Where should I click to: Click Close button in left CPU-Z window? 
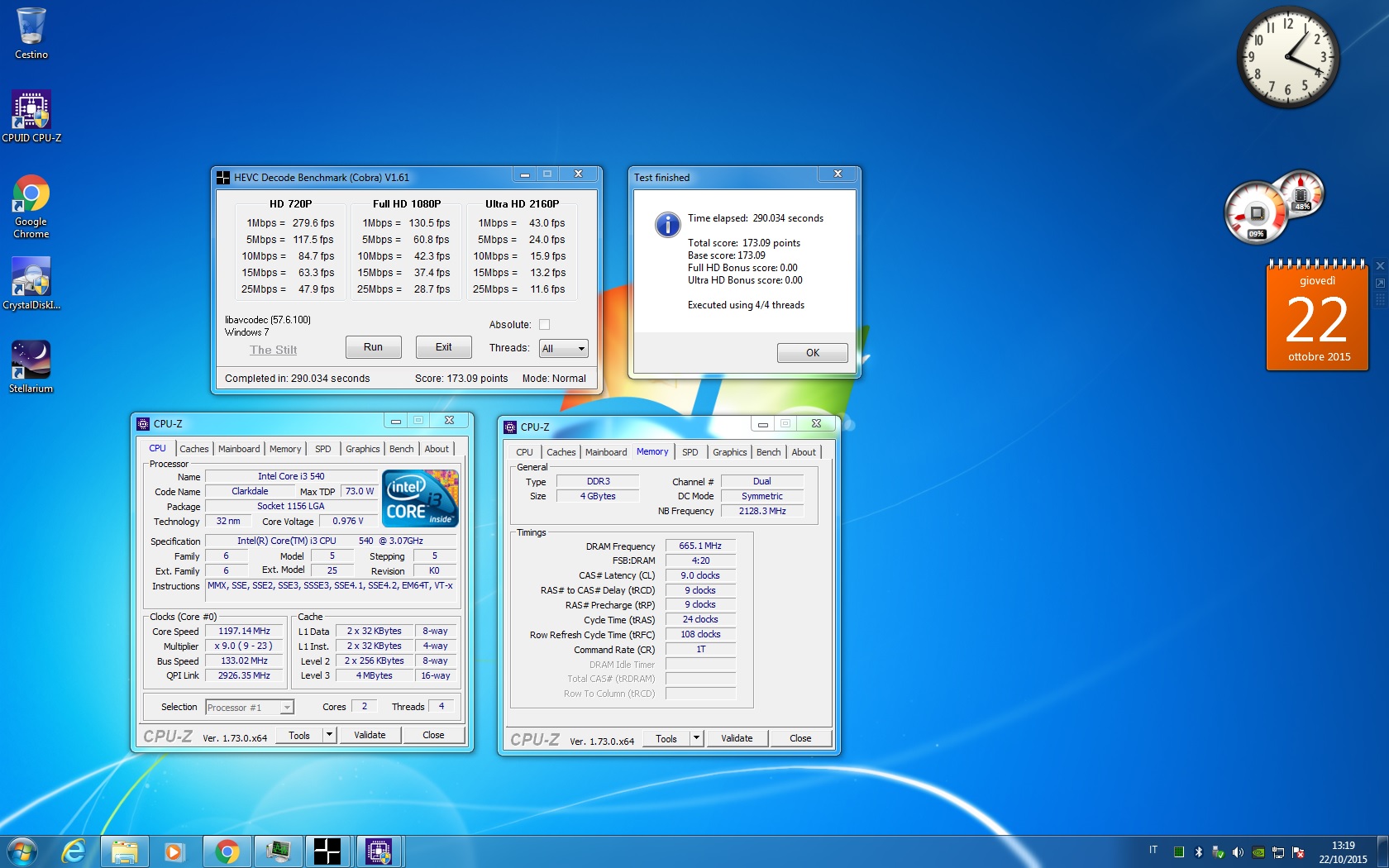coord(433,735)
